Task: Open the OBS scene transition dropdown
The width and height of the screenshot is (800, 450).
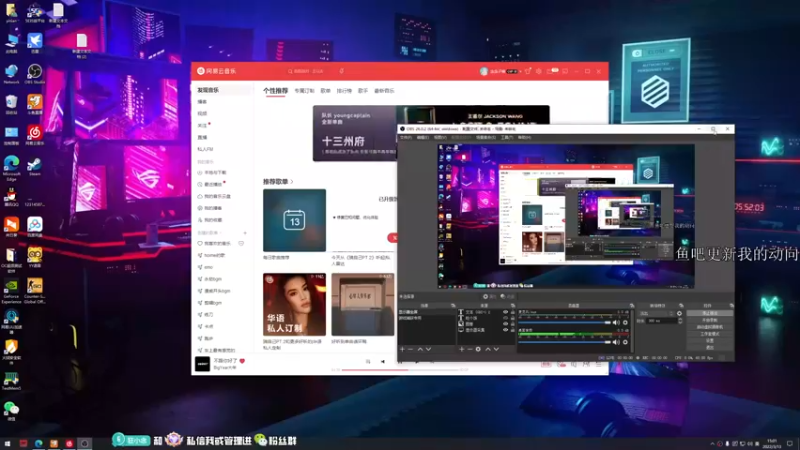Action: (x=657, y=313)
